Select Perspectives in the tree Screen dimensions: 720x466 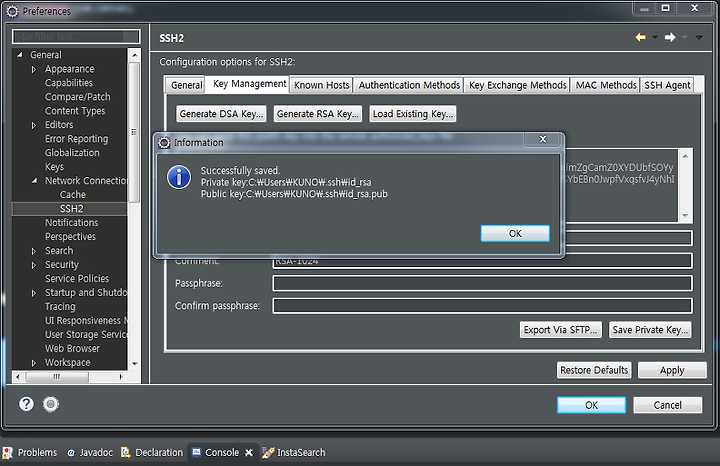pos(70,237)
